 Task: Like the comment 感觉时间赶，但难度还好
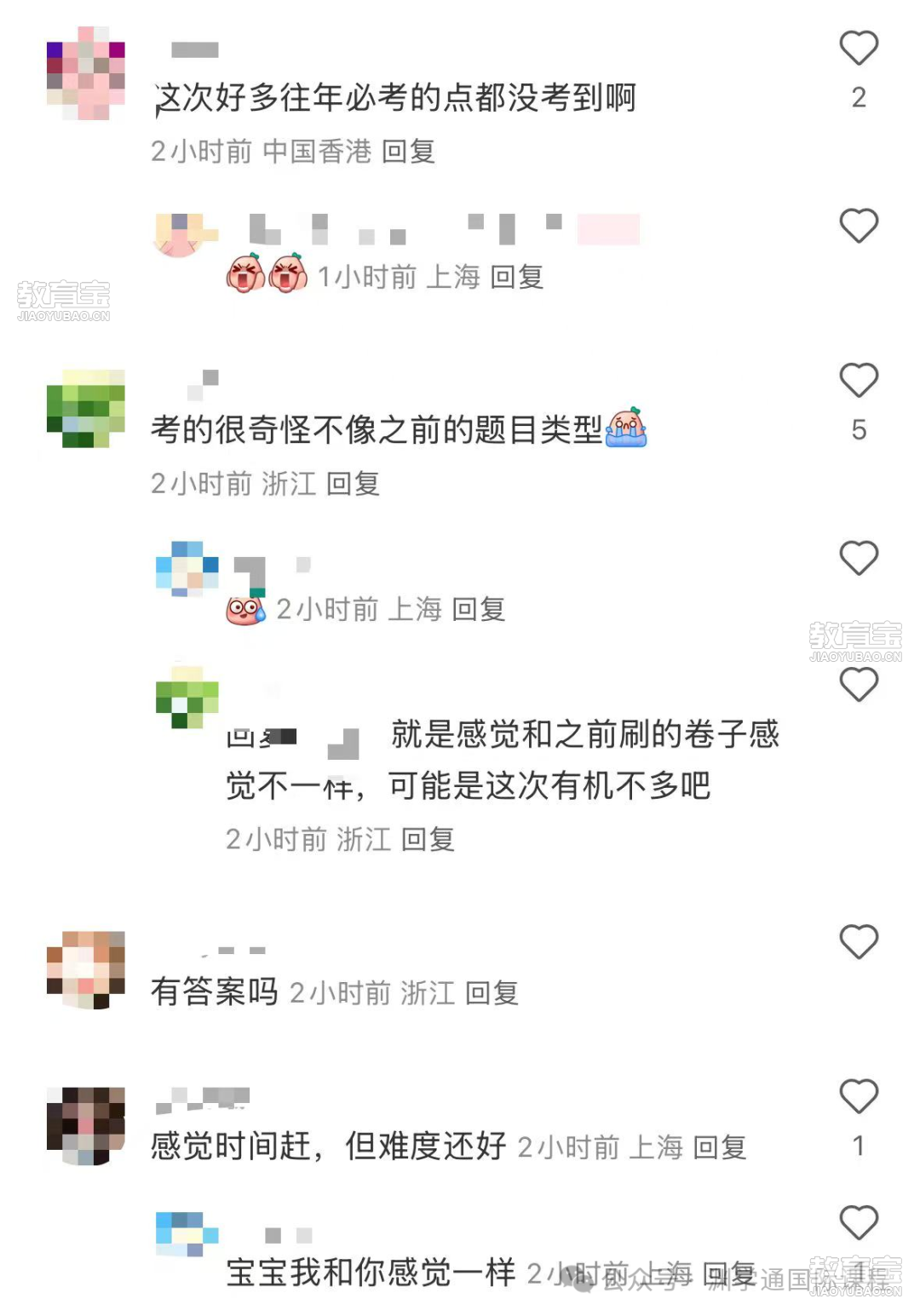[x=859, y=1096]
